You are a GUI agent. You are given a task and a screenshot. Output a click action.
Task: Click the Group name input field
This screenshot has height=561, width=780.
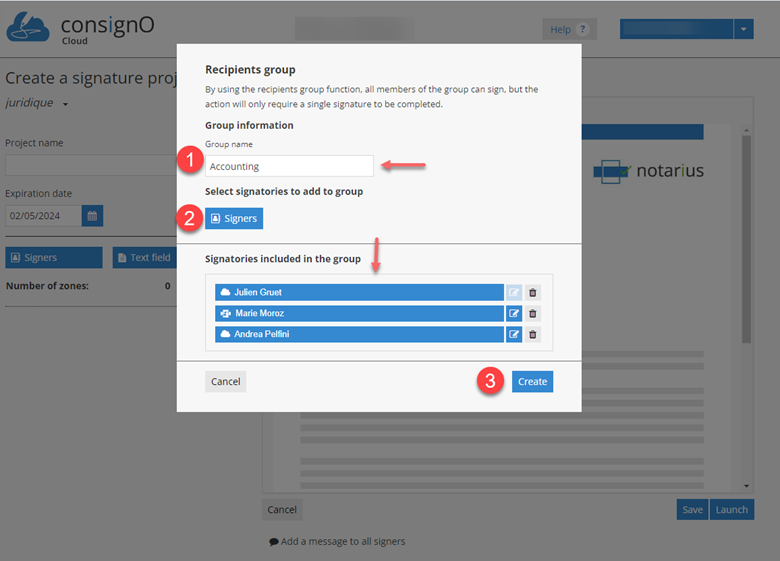pyautogui.click(x=289, y=167)
